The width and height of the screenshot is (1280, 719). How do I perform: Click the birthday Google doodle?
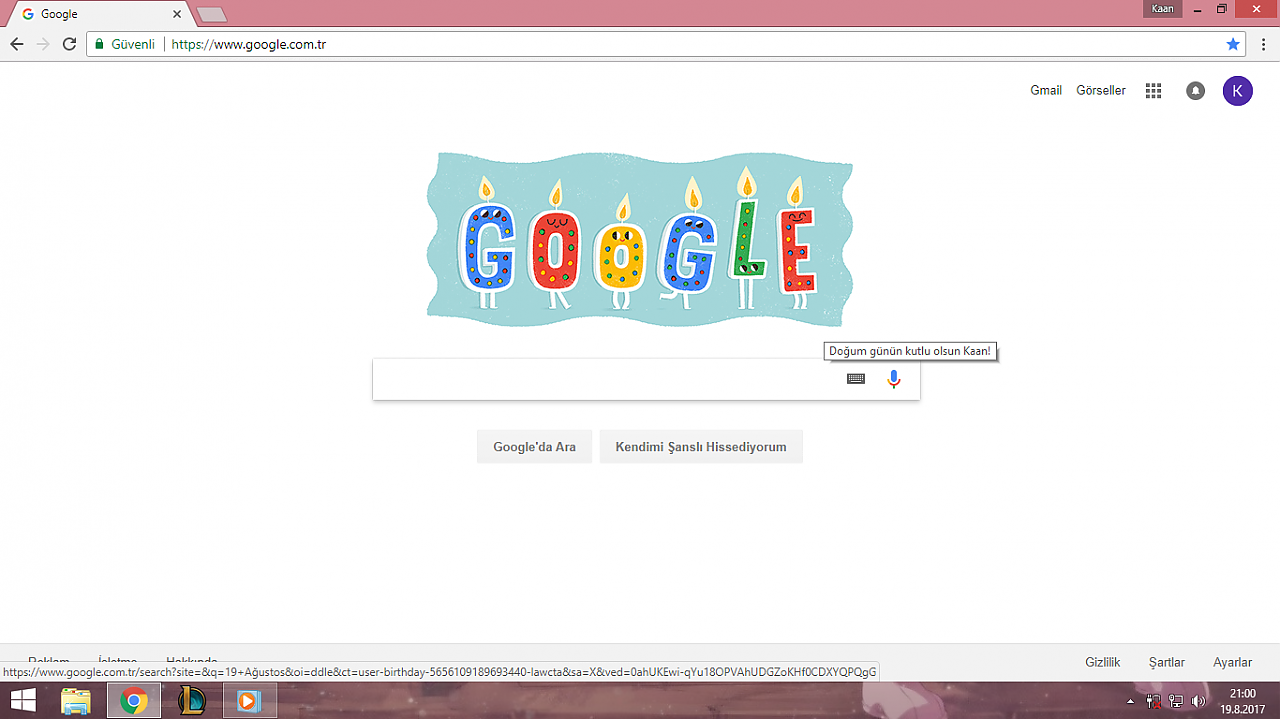(x=639, y=239)
